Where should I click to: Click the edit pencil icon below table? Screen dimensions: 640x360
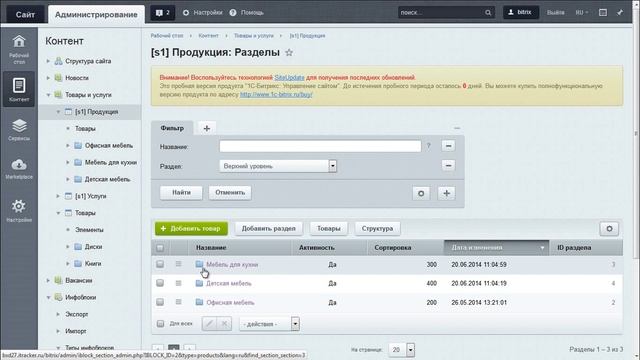(x=209, y=324)
